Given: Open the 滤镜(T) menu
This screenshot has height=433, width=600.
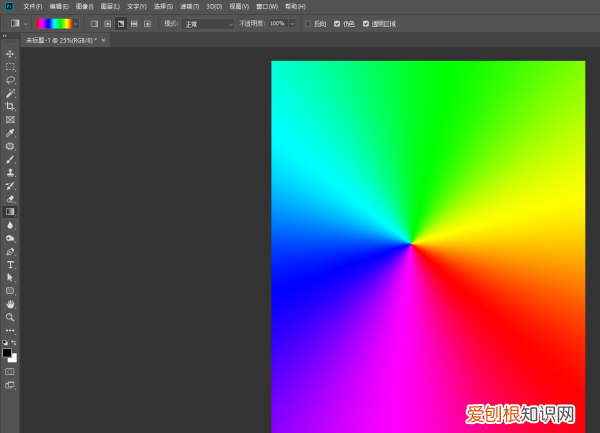Looking at the screenshot, I should pyautogui.click(x=190, y=6).
